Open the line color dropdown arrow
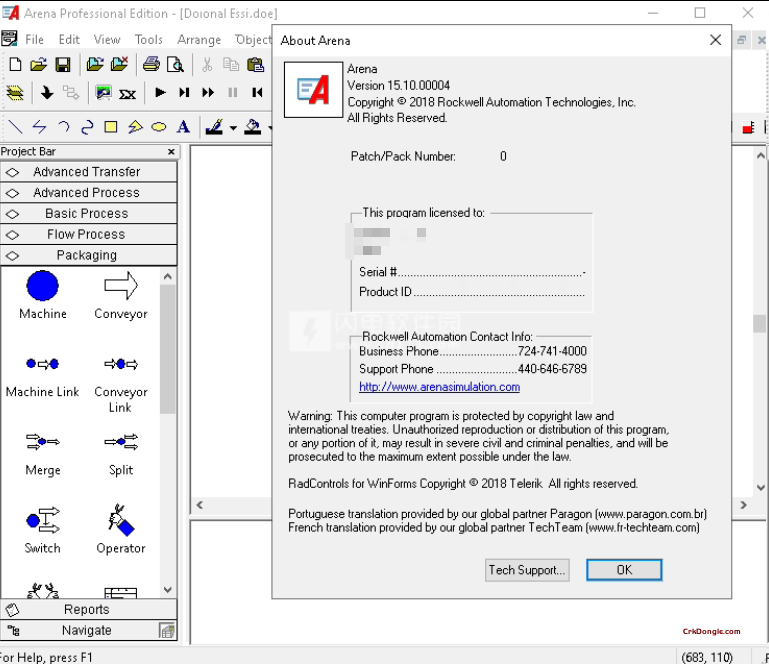Image resolution: width=769 pixels, height=664 pixels. point(232,128)
